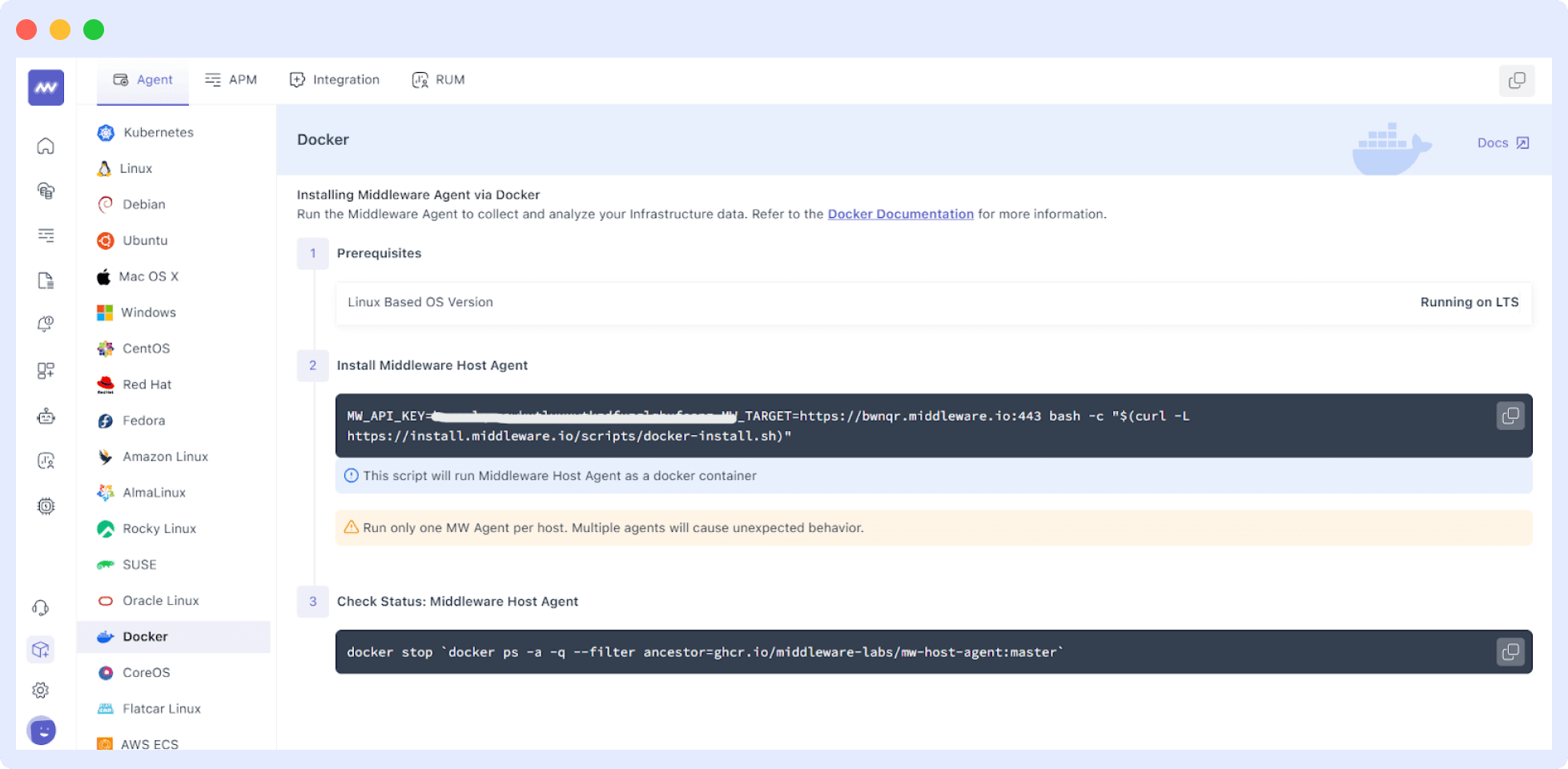Select Kubernetes from the agent list
The width and height of the screenshot is (1568, 769).
pyautogui.click(x=158, y=132)
